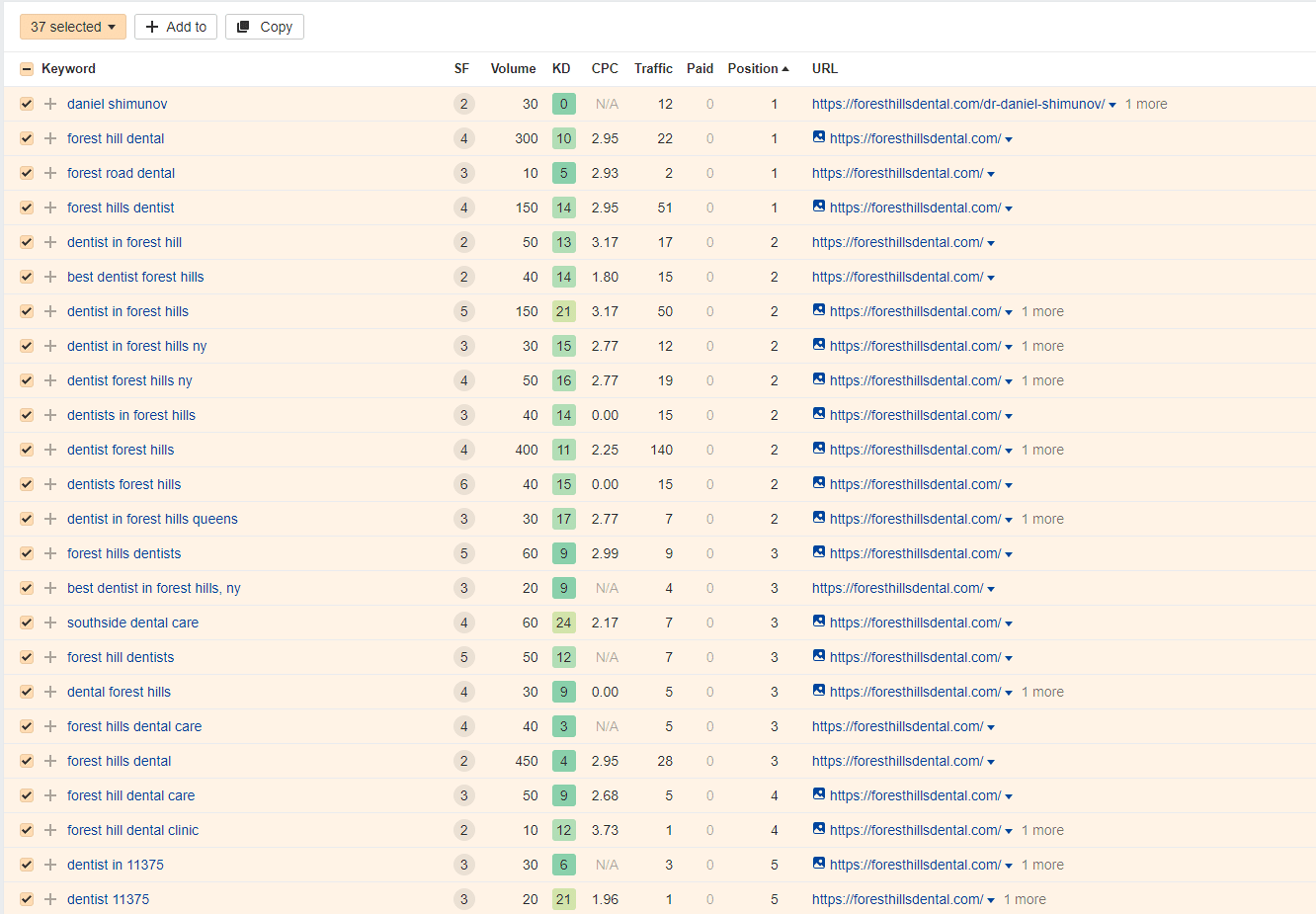Expand URL dropdown arrow for 'best dentist forest hills'
The width and height of the screenshot is (1316, 914).
click(x=991, y=278)
